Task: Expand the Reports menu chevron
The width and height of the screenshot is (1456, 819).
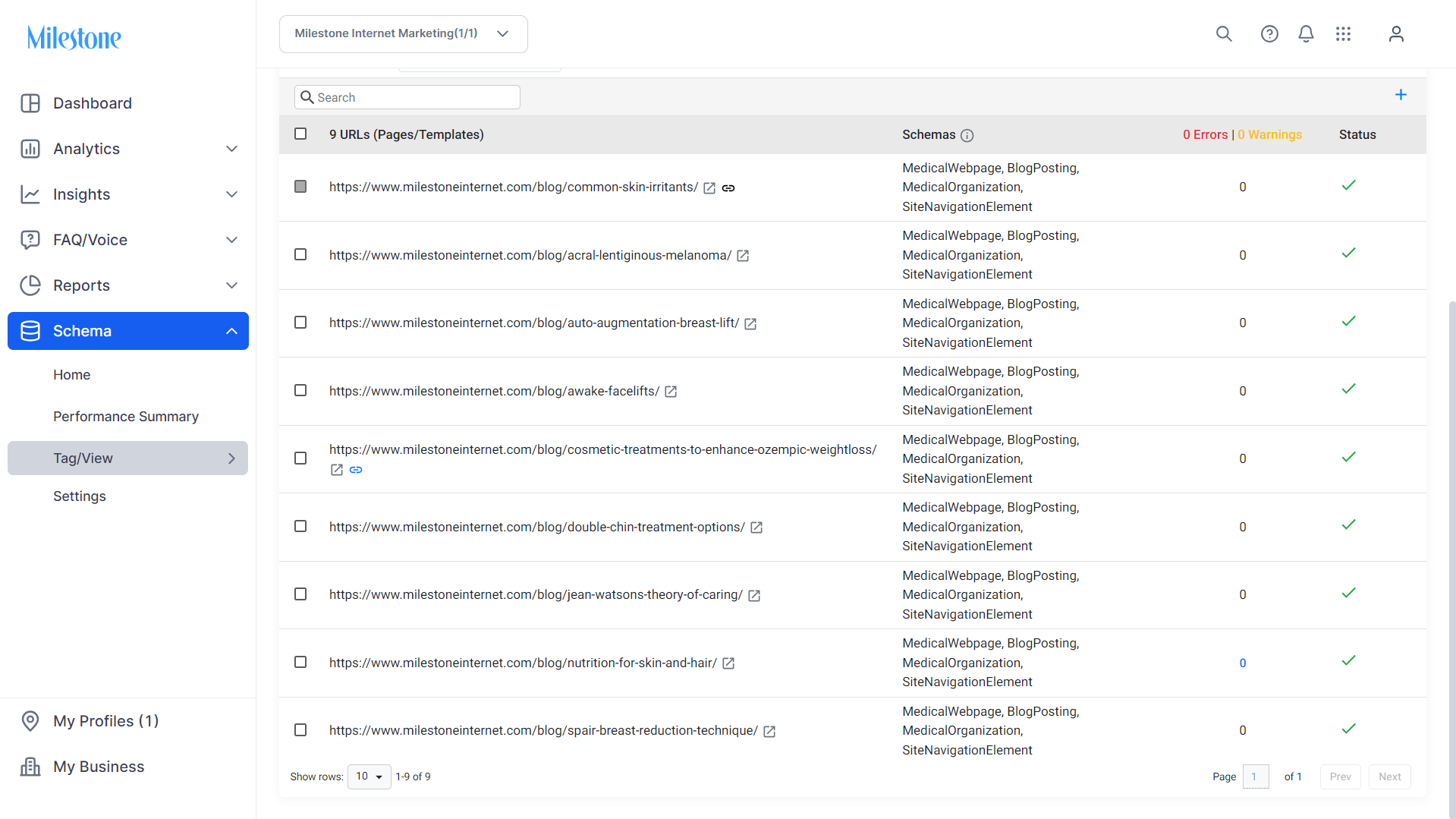Action: click(x=232, y=285)
